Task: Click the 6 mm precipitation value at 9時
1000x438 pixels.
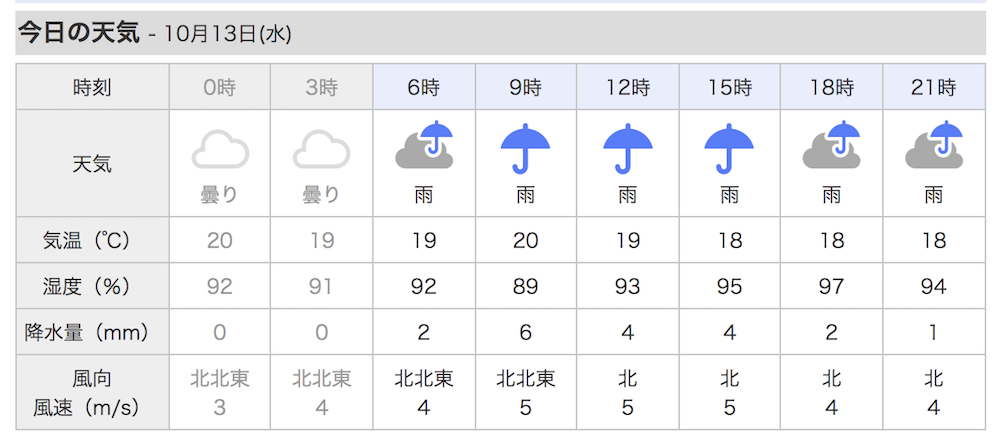Action: pyautogui.click(x=526, y=332)
